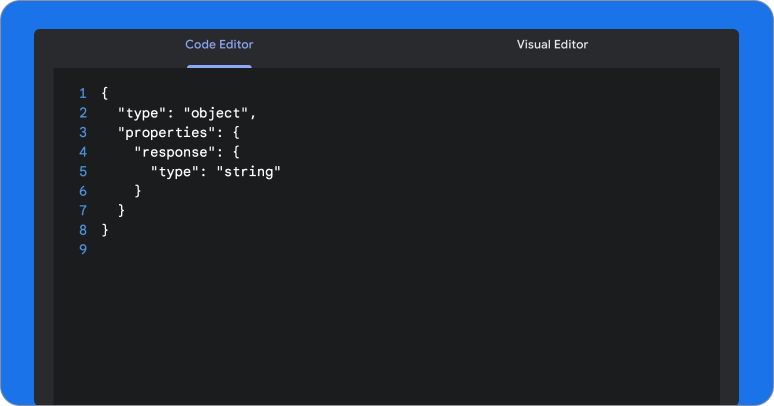
Task: Click line number 4 in gutter
Action: 83,152
